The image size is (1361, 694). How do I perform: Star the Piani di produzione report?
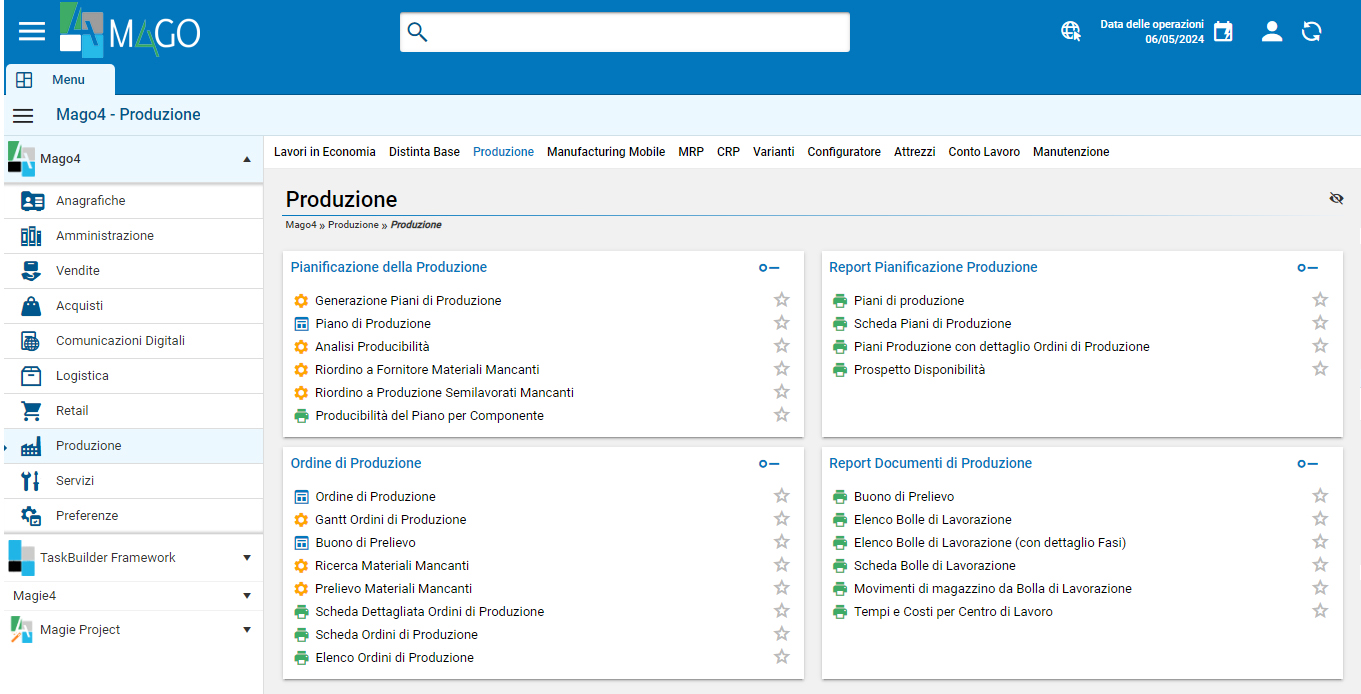(1320, 300)
